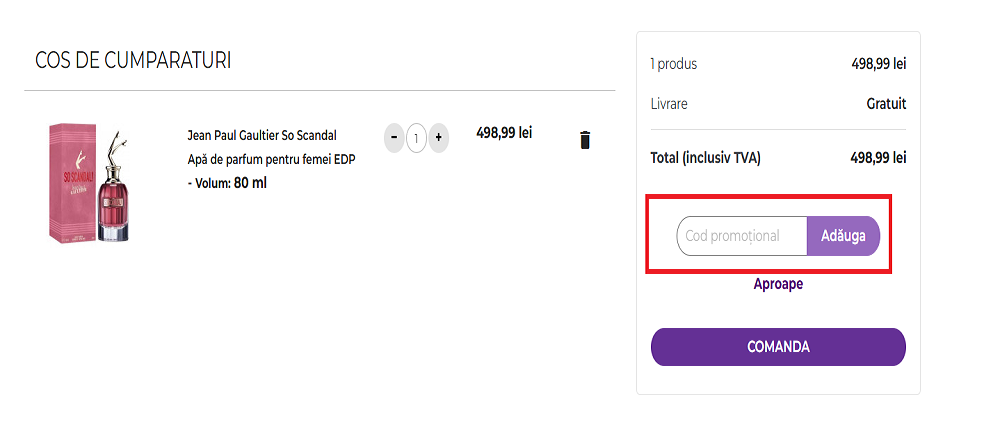Place the order with COMANDA button
Image resolution: width=1000 pixels, height=426 pixels.
point(778,347)
